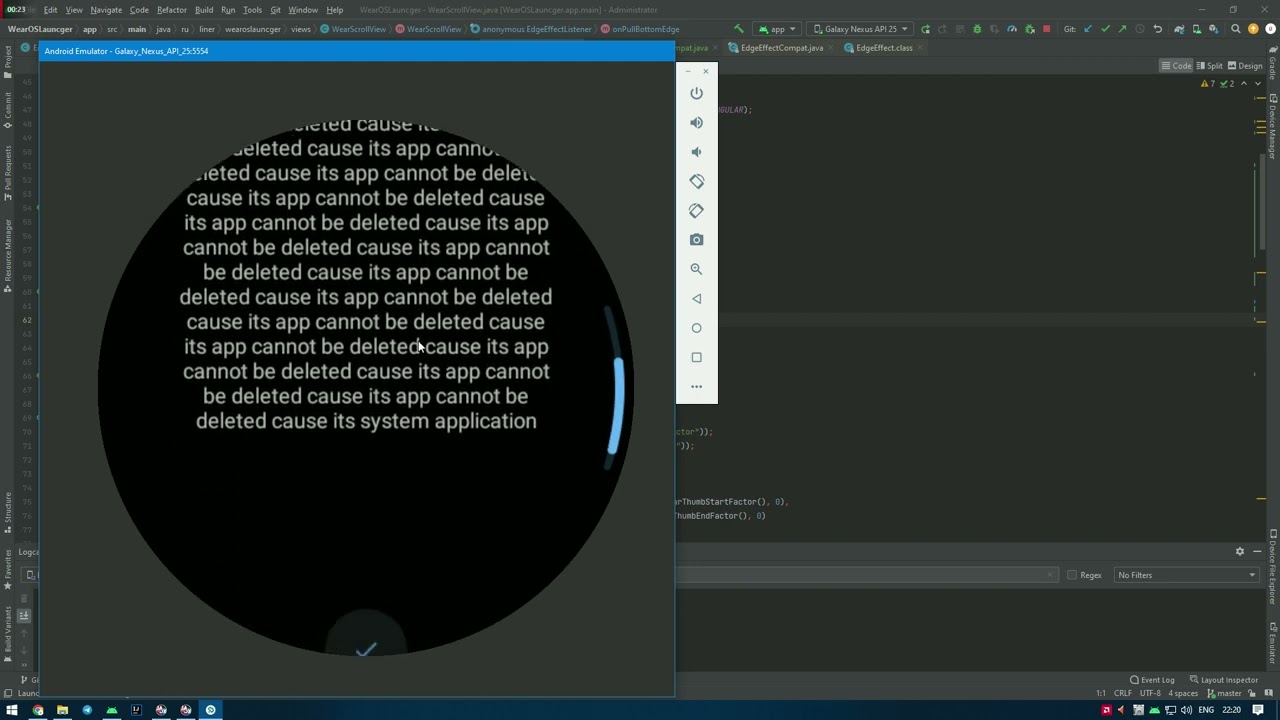Open the Build menu
This screenshot has height=720, width=1280.
pyautogui.click(x=204, y=10)
